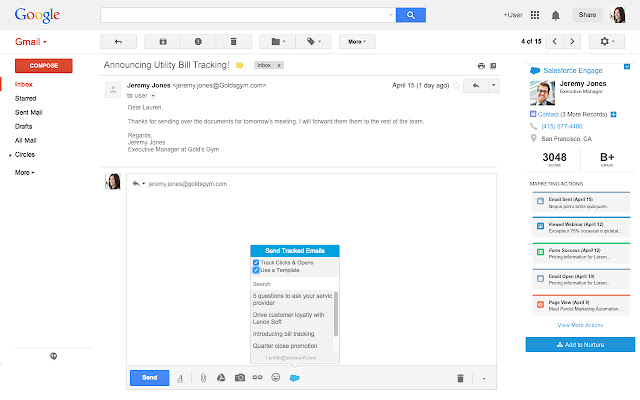
Task: Collapse the Salesforce Engage panel
Action: pos(627,67)
